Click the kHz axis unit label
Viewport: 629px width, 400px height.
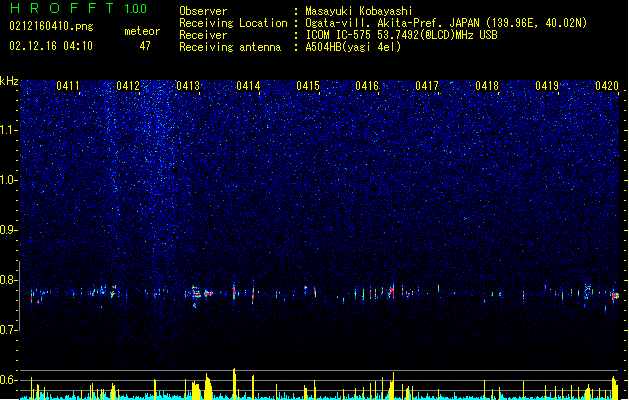click(x=9, y=81)
